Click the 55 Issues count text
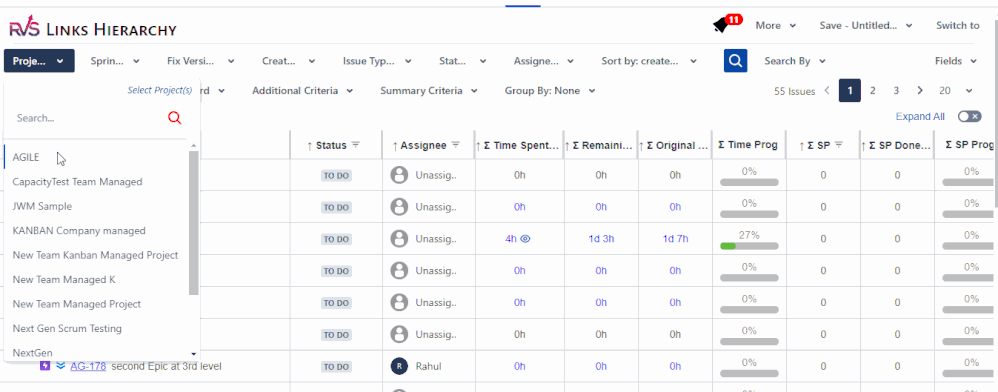998x392 pixels. pos(794,91)
